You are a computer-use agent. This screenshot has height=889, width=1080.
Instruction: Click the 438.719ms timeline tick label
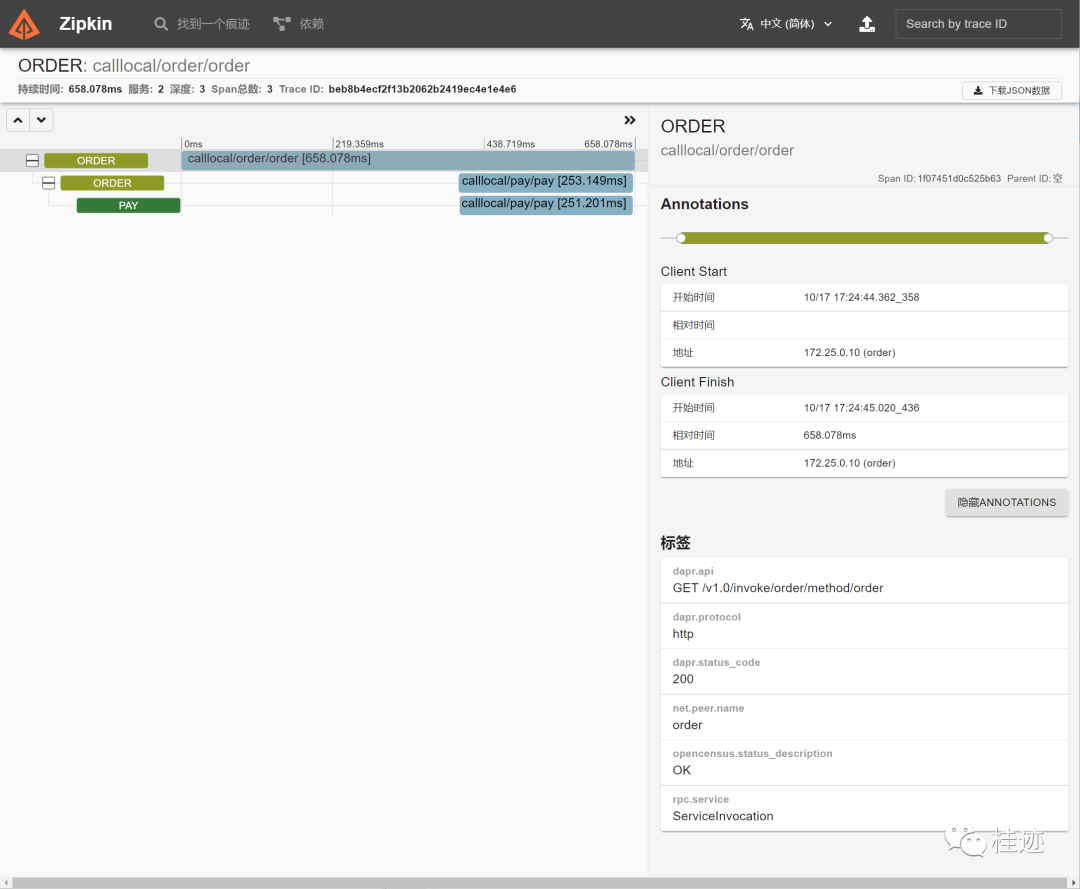510,144
